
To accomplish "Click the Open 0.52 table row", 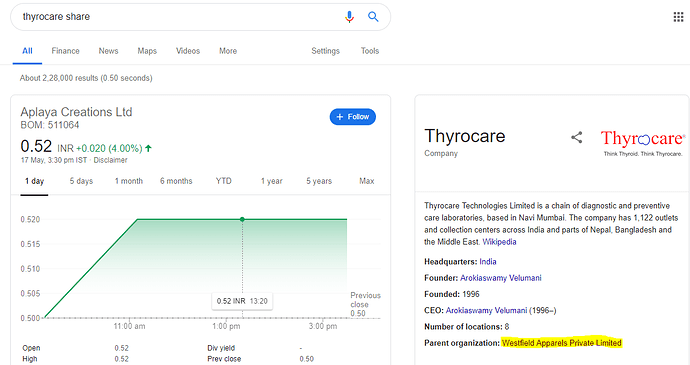I will point(76,348).
